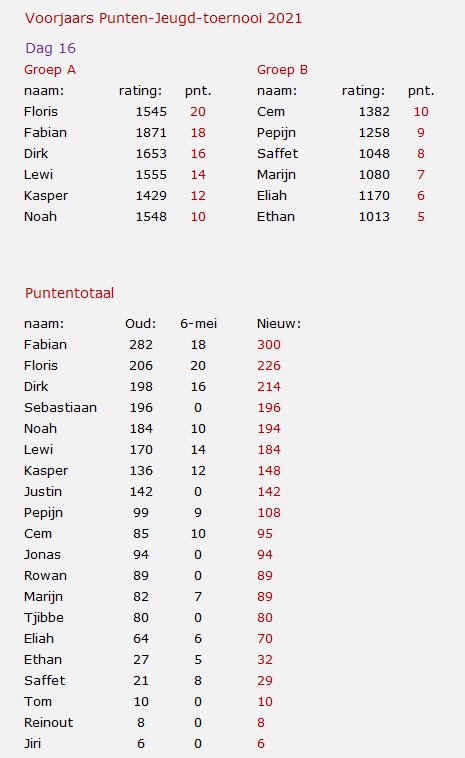Select Tjibbe in the totals list
This screenshot has height=758, width=465.
click(x=44, y=618)
